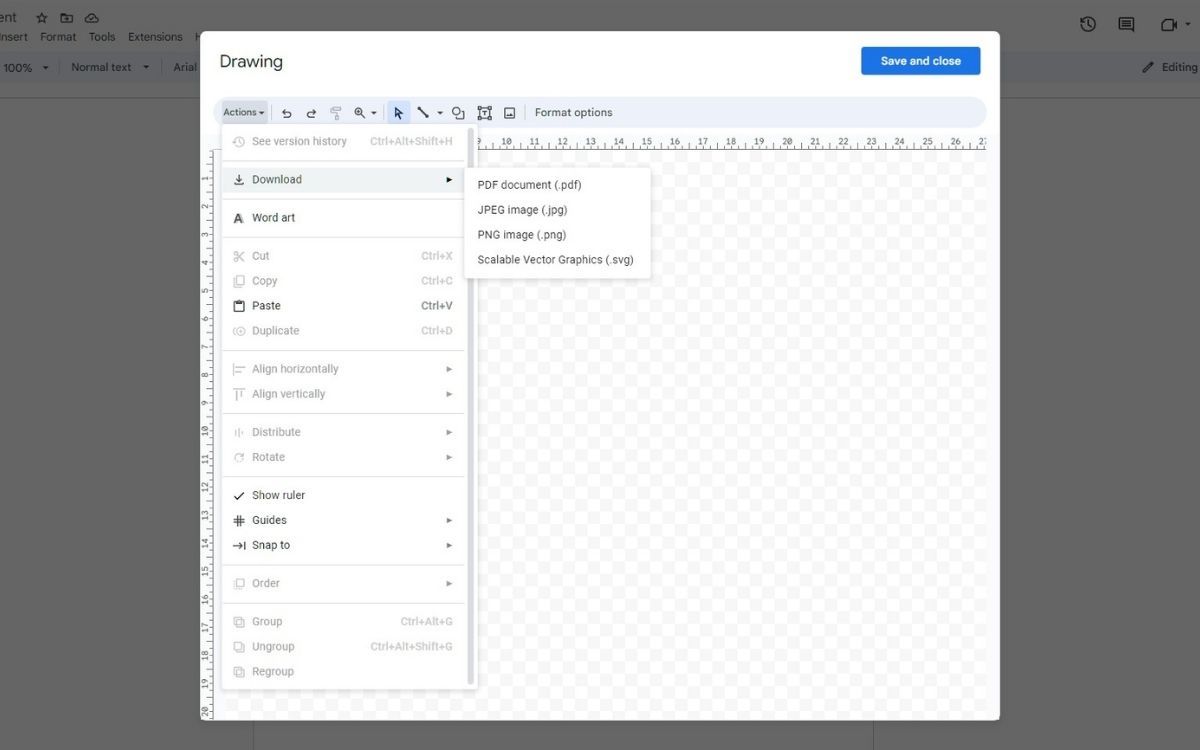Click the Paint format icon

[x=336, y=113]
